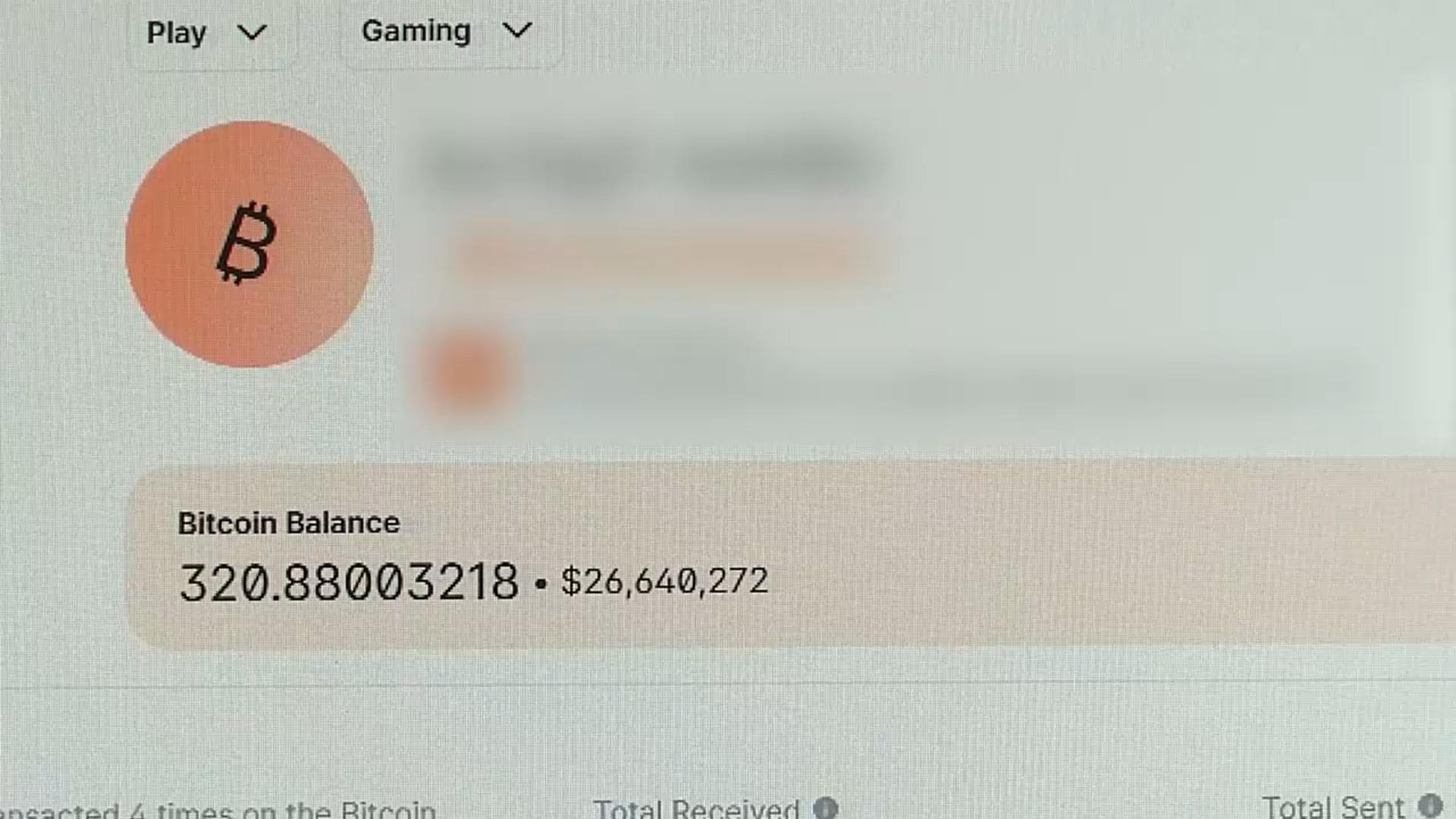Click the Total Received label
1456x819 pixels.
click(696, 808)
